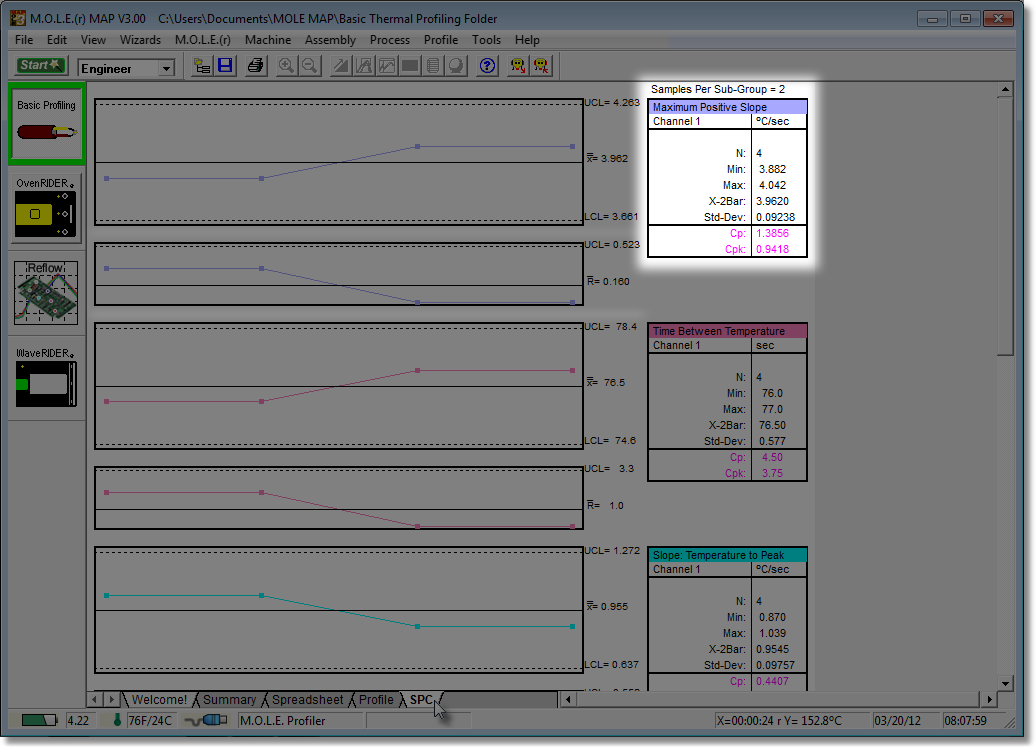Click the 03/20/12 date in status bar
Image resolution: width=1036 pixels, height=749 pixels.
(897, 721)
